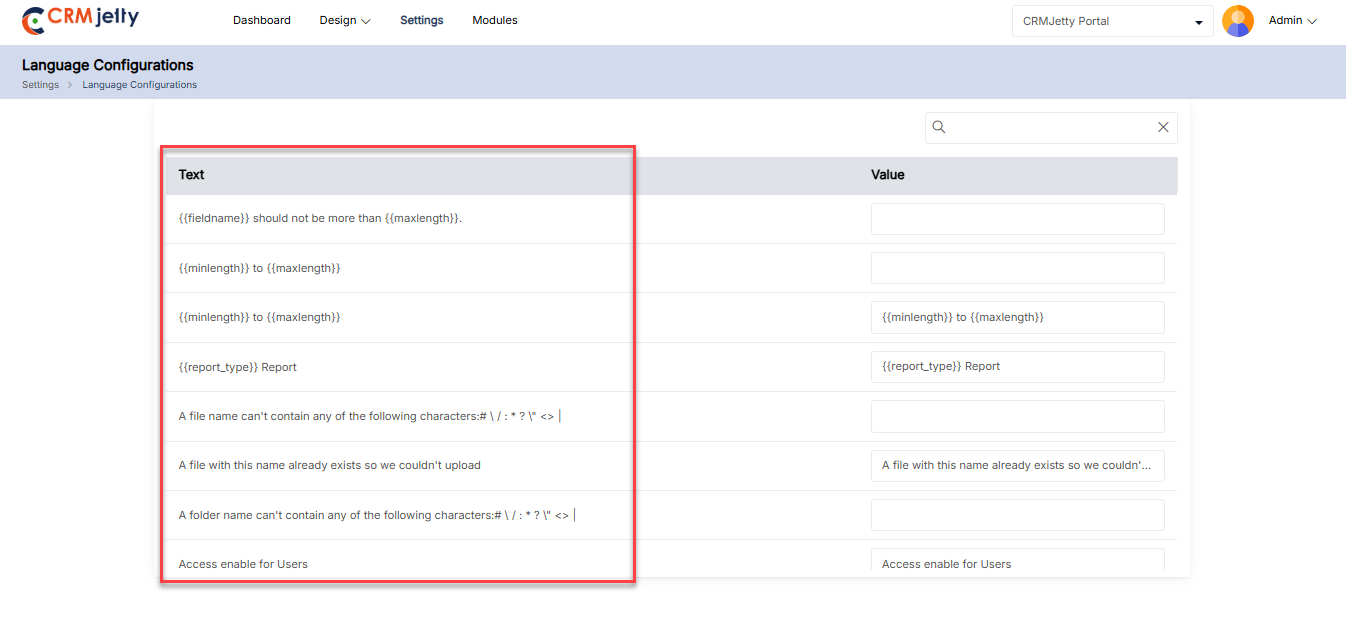Image resolution: width=1346 pixels, height=628 pixels.
Task: Click value field for fieldname maxlength message
Action: 1017,219
